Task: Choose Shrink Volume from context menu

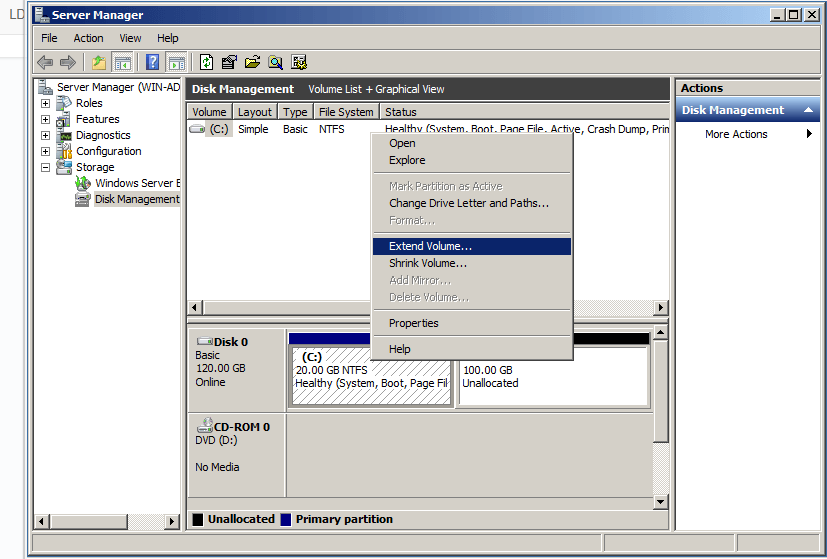Action: (472, 263)
